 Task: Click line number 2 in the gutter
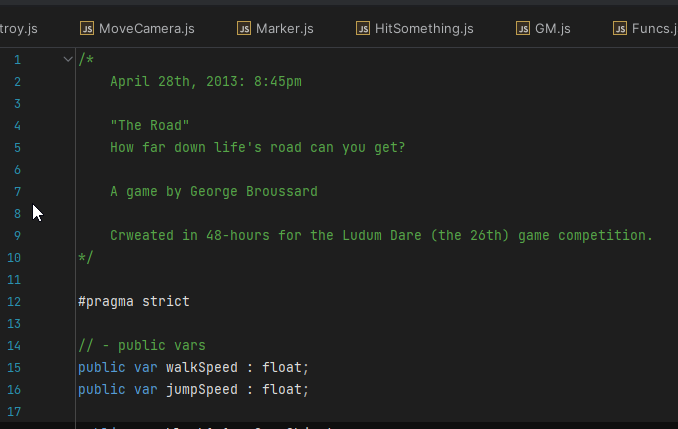[x=17, y=82]
